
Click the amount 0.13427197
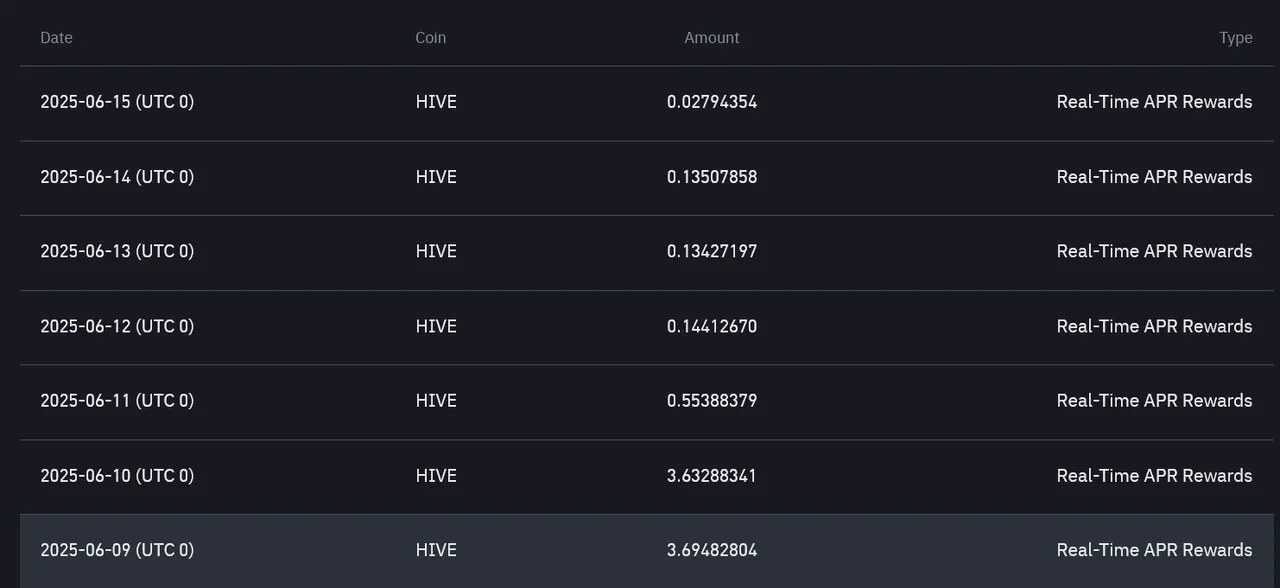(712, 251)
